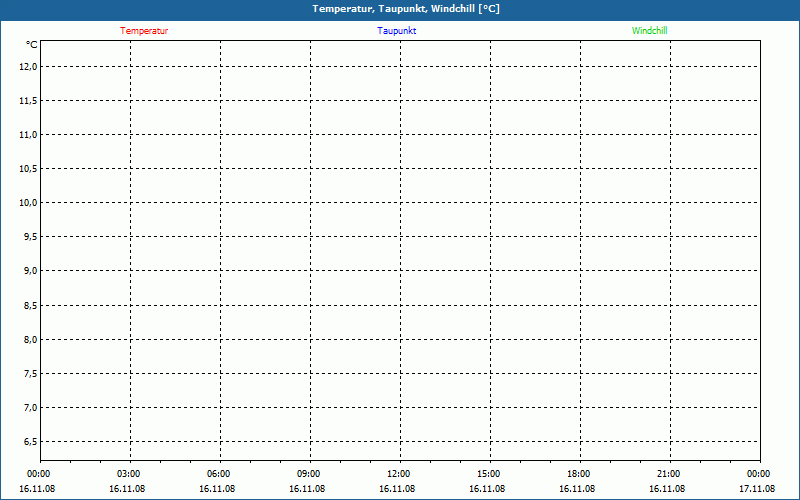Click the 8,0 y-axis value
The width and height of the screenshot is (800, 500).
[x=30, y=339]
